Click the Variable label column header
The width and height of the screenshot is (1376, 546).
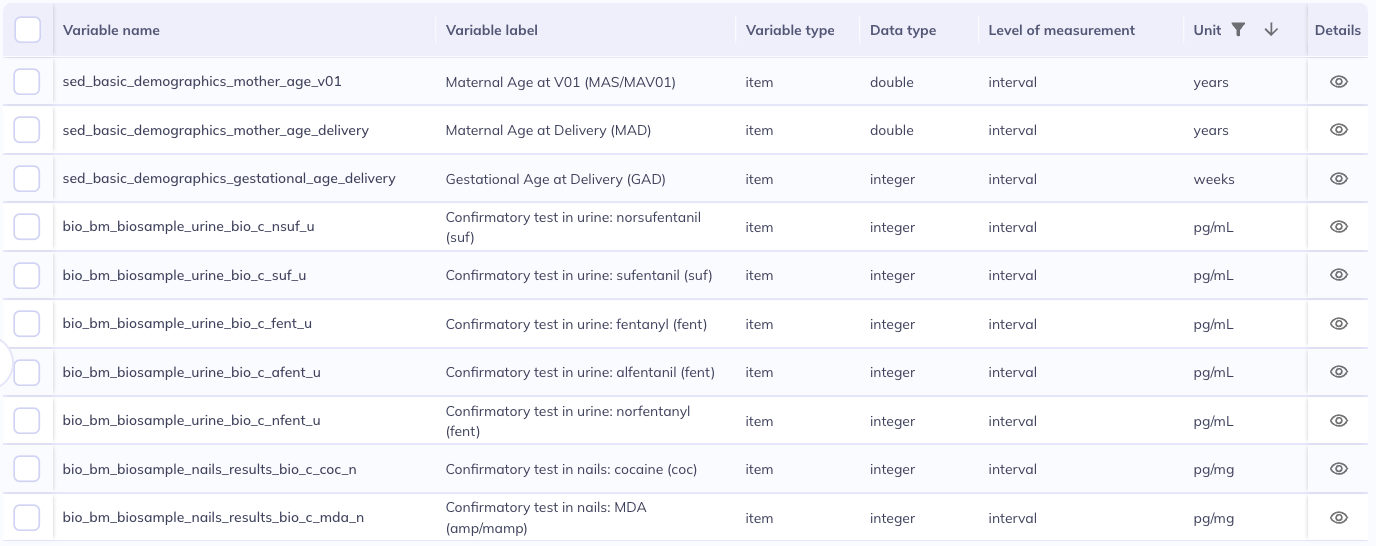point(492,30)
